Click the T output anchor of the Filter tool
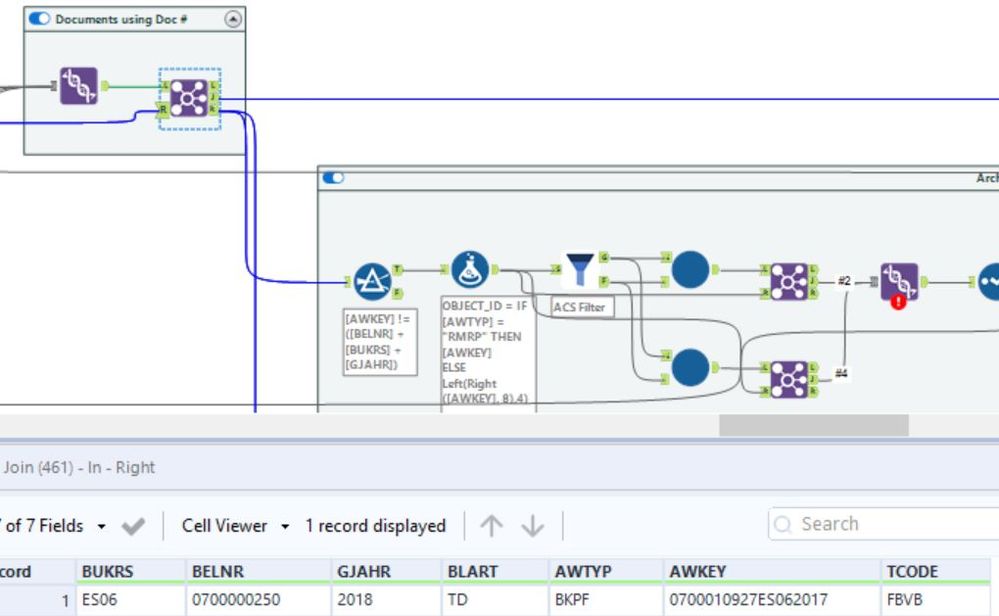Screen dimensions: 999x616 pos(397,269)
